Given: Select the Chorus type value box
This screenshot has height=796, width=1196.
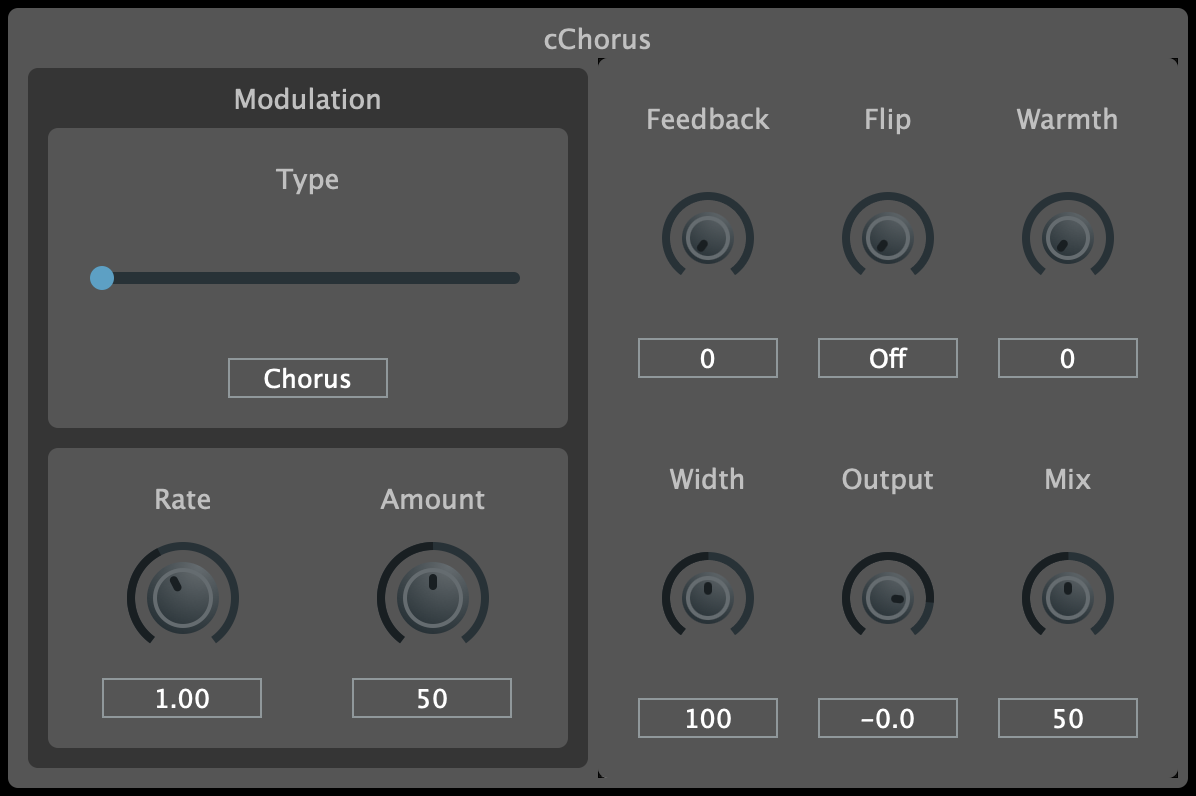Looking at the screenshot, I should pos(307,378).
